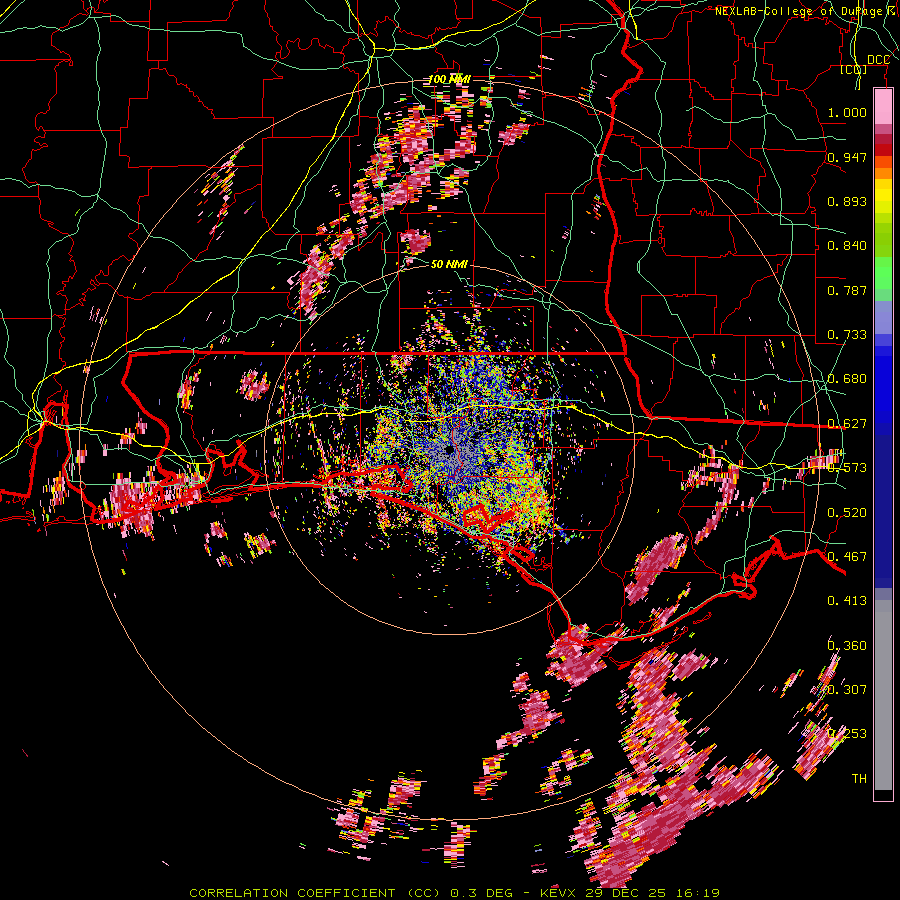Select the 0.520 legend value
This screenshot has width=900, height=900.
847,513
